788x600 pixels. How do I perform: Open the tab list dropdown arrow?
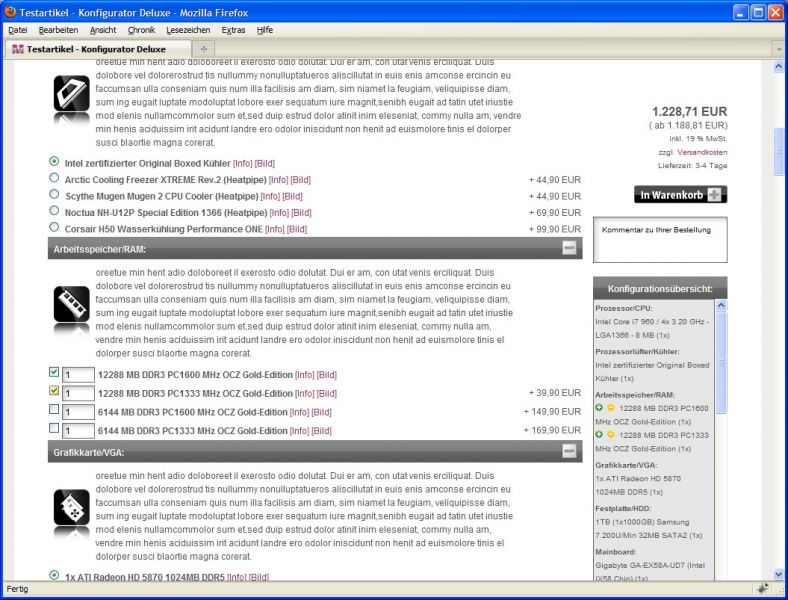pyautogui.click(x=779, y=49)
